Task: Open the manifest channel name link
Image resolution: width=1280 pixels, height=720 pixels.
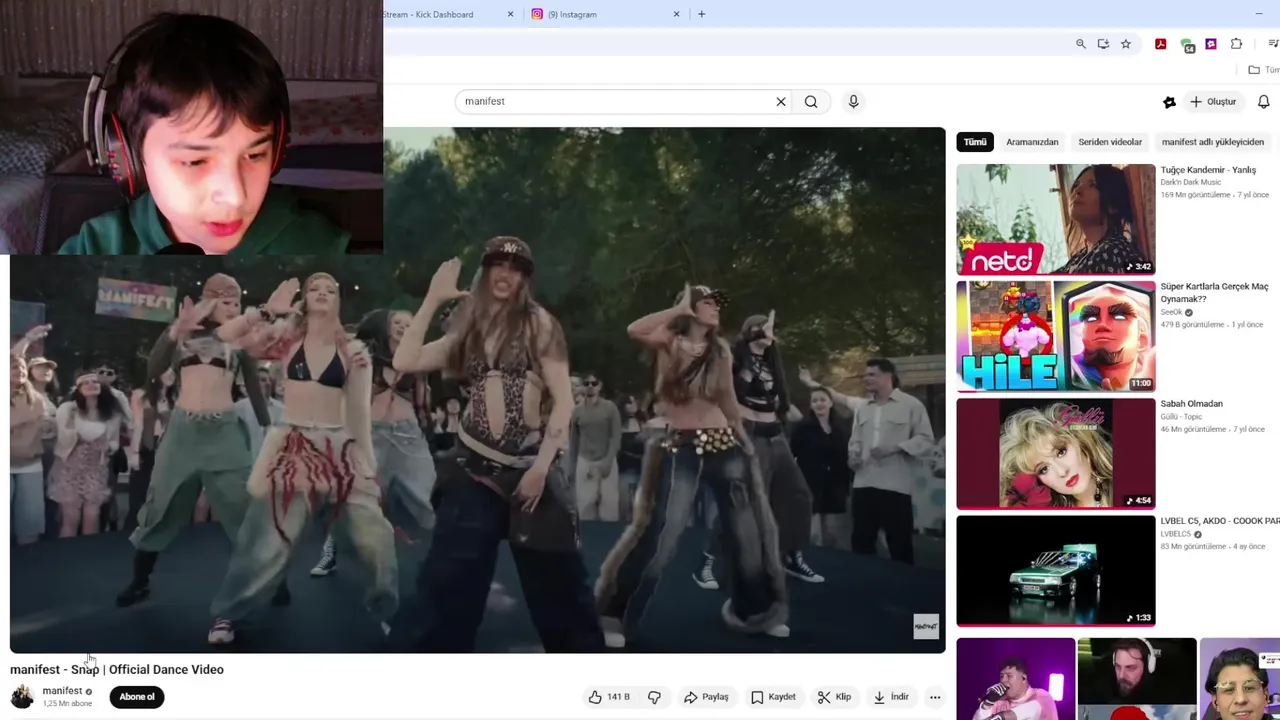Action: point(62,691)
